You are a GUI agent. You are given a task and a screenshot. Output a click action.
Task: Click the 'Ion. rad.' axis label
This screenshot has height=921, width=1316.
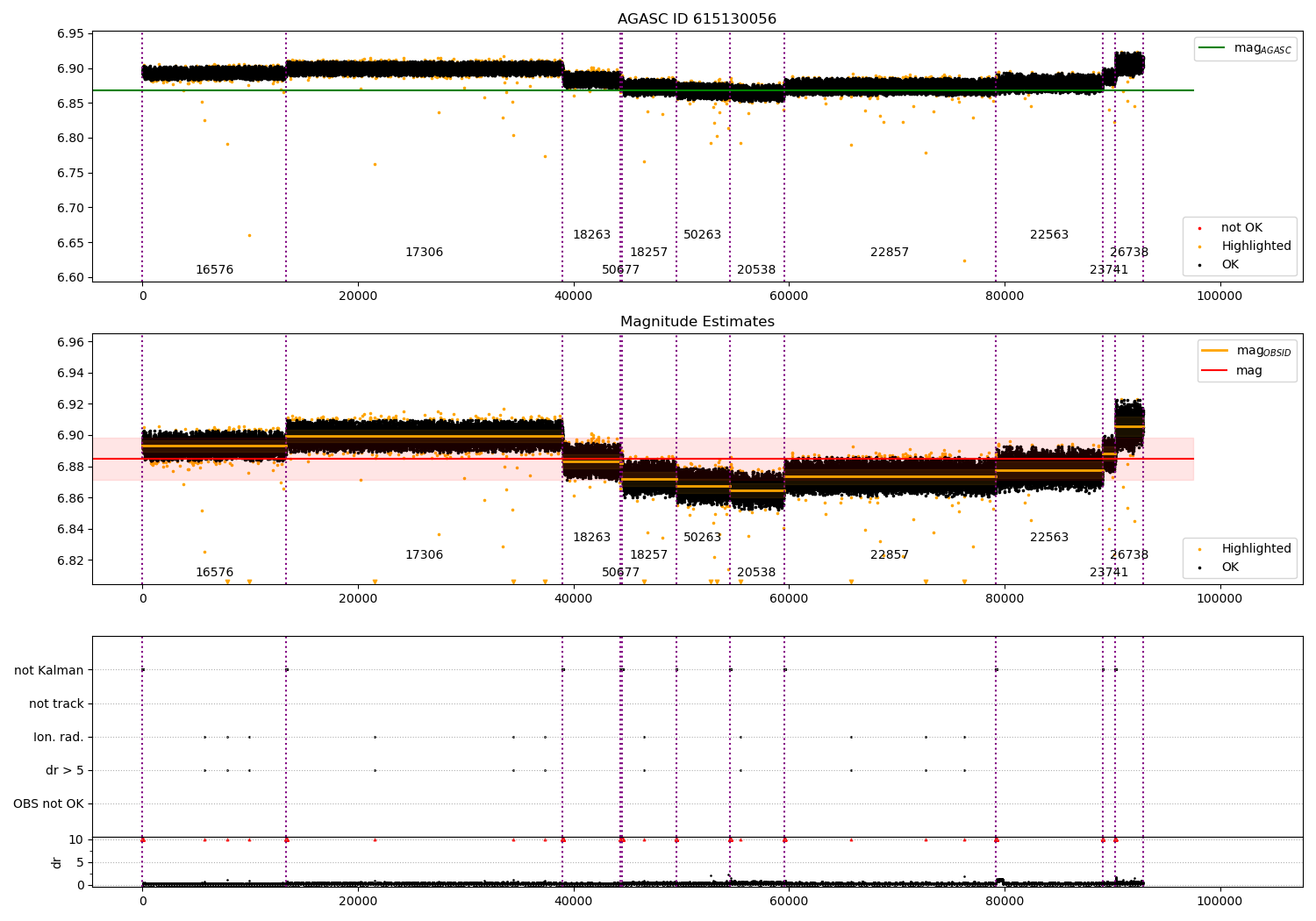pyautogui.click(x=59, y=737)
